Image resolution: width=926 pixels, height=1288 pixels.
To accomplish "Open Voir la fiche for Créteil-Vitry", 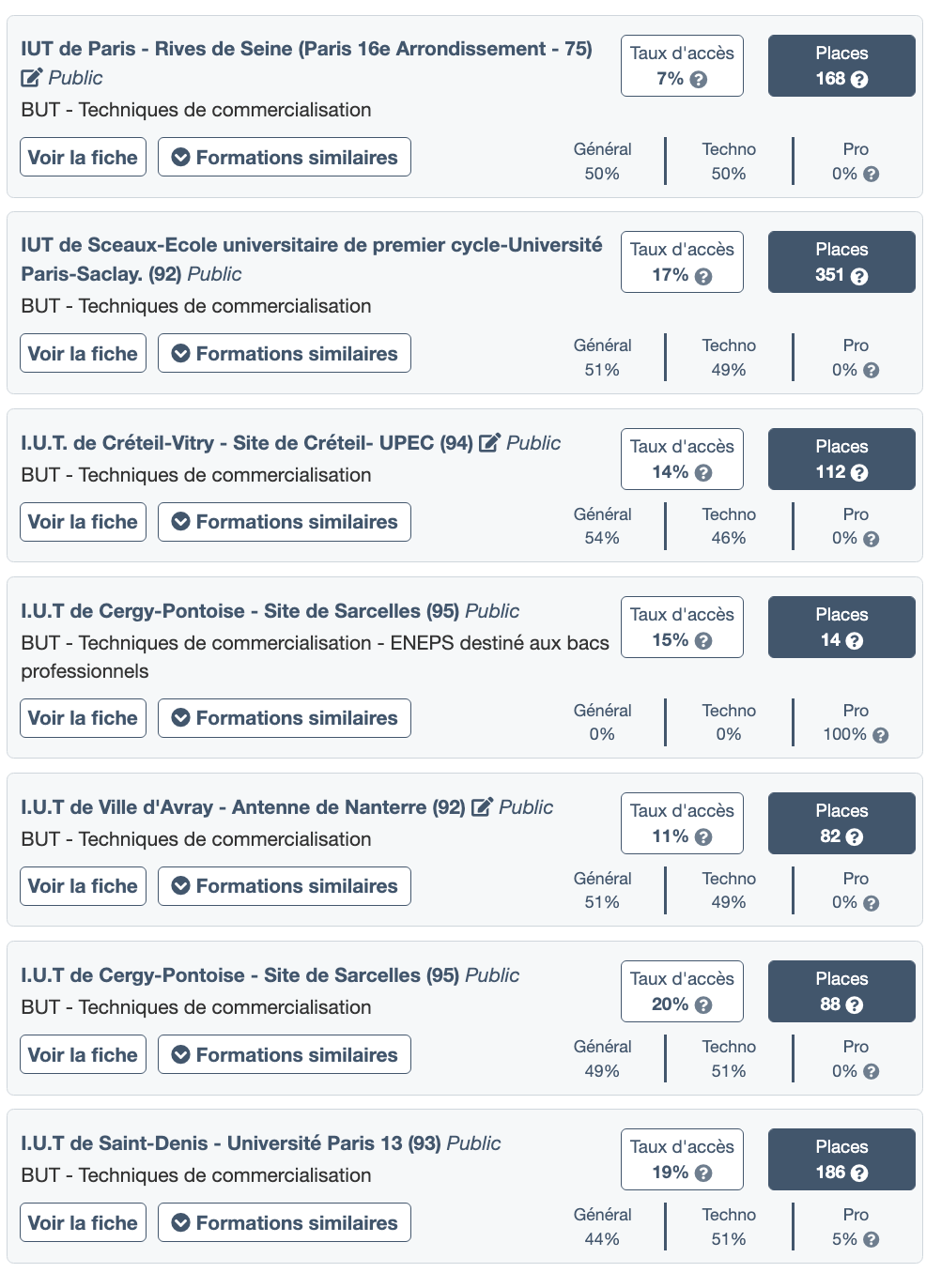I will [83, 522].
